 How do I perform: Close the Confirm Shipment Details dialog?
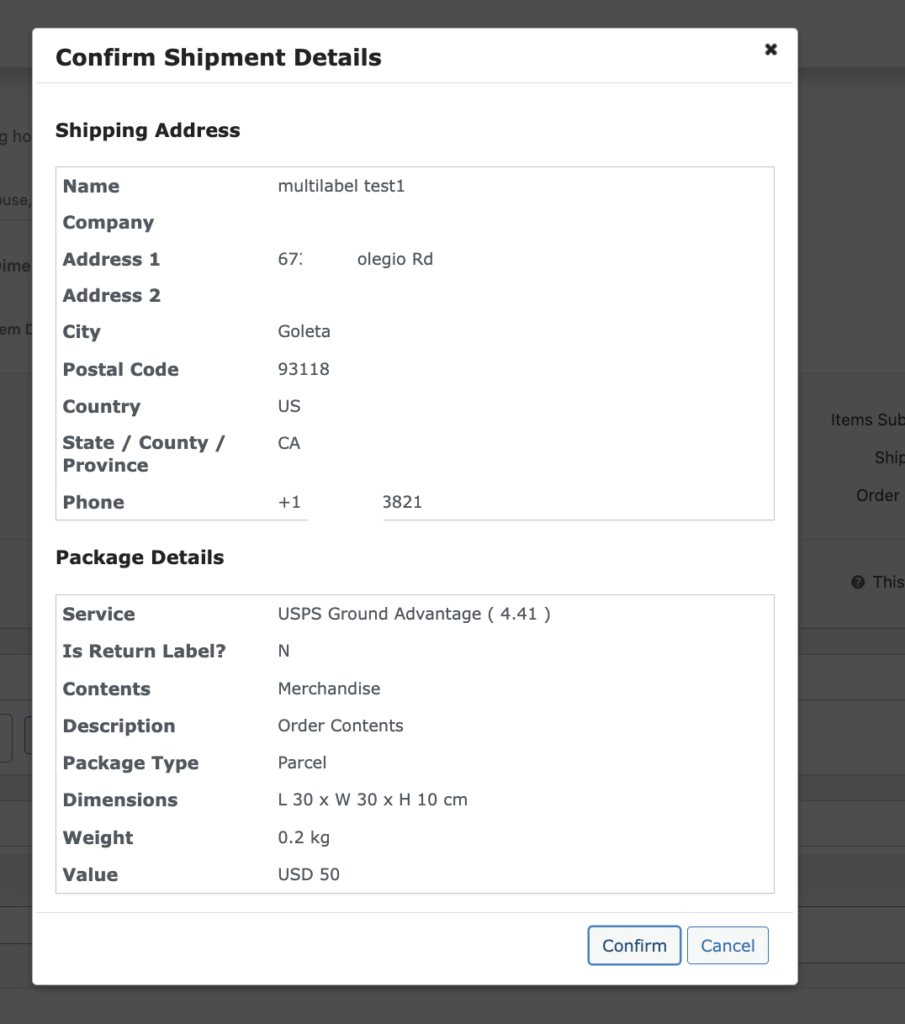click(770, 49)
